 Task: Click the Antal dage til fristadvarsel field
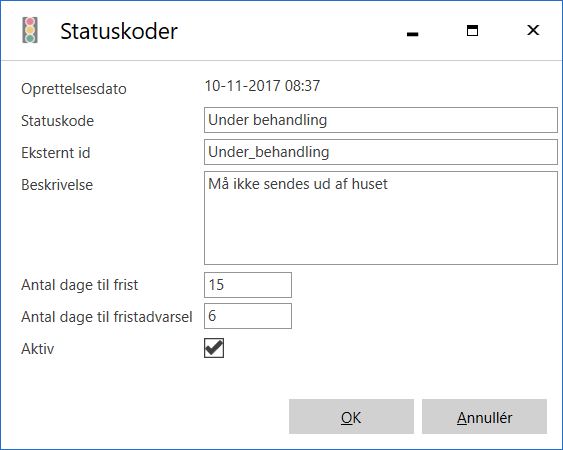tap(248, 316)
